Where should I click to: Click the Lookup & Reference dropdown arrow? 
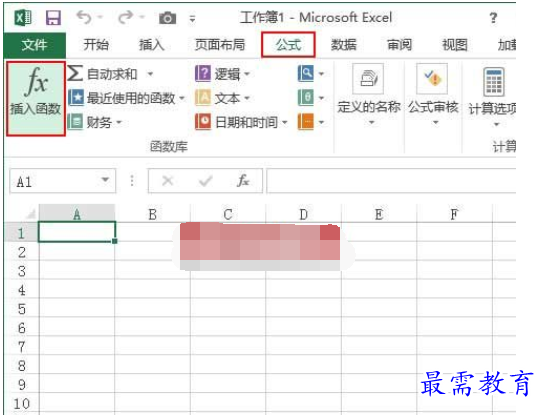click(x=321, y=74)
